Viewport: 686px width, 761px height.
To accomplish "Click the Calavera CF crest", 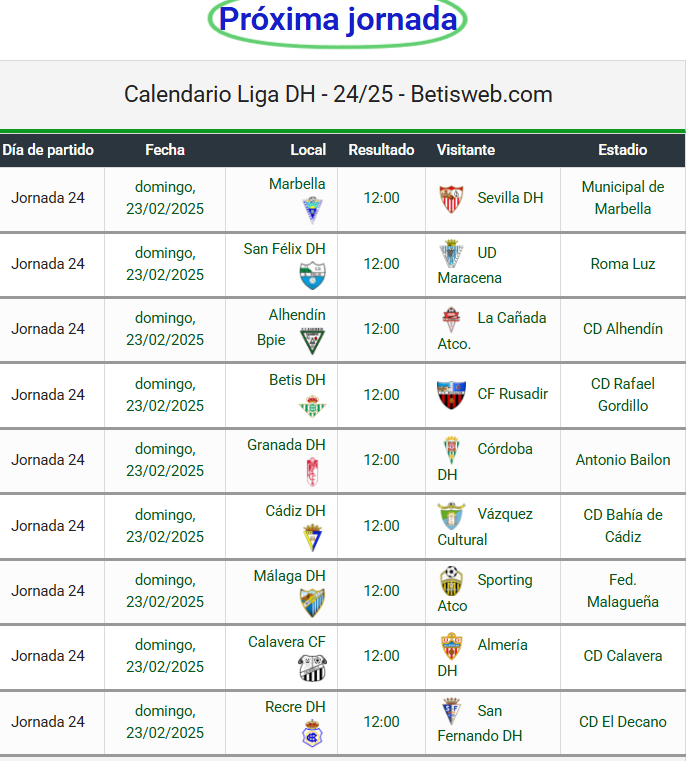I will [x=312, y=668].
